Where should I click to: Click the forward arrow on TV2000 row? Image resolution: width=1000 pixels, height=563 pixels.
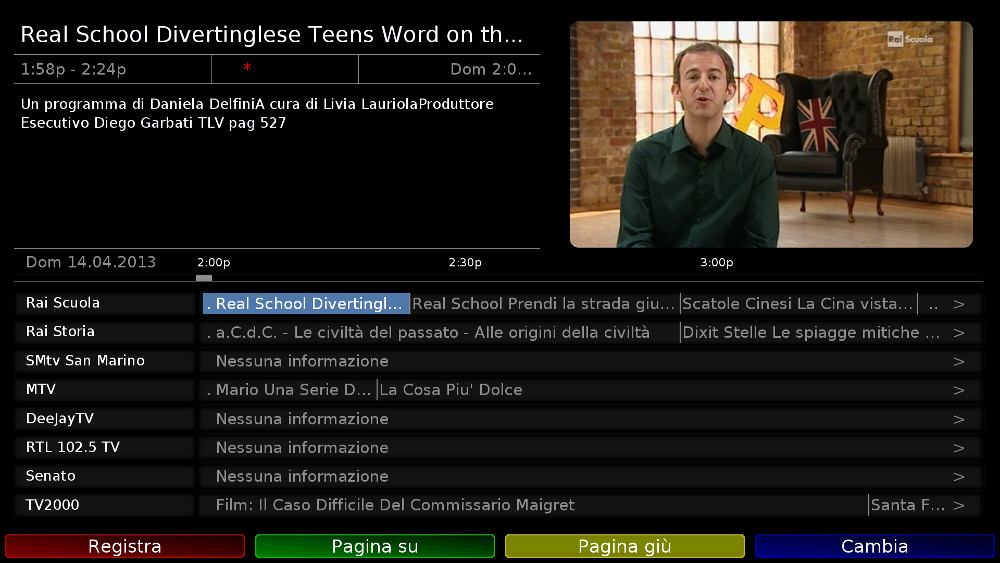tap(959, 506)
